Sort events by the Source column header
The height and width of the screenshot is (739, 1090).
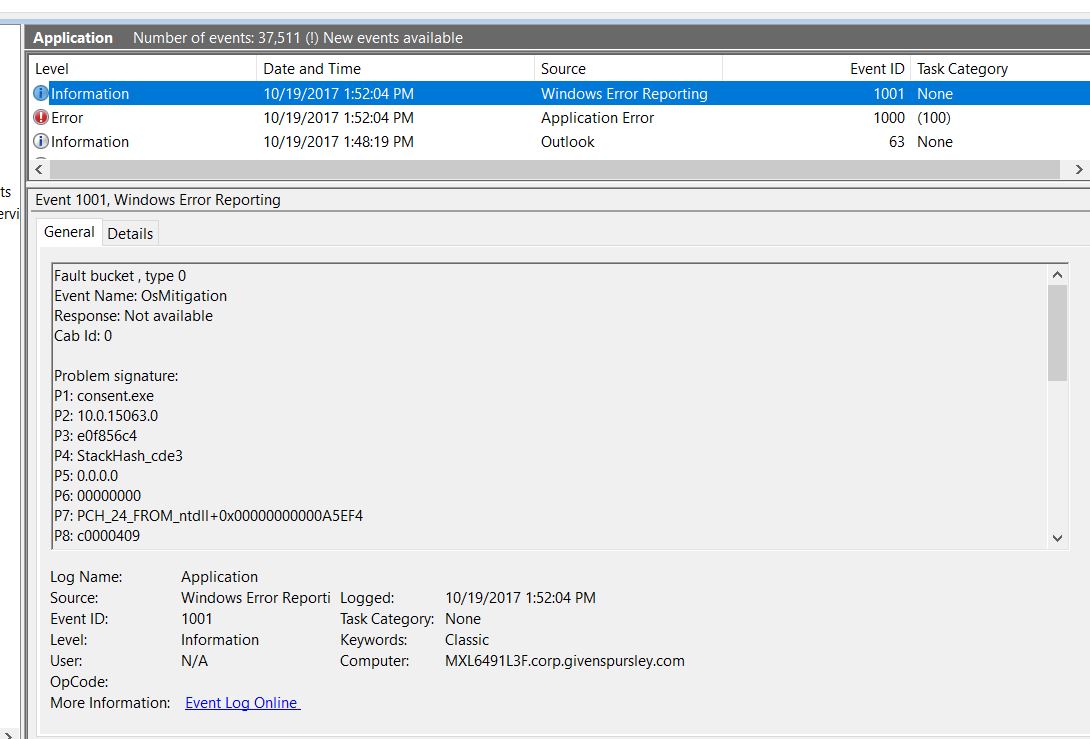pyautogui.click(x=628, y=69)
